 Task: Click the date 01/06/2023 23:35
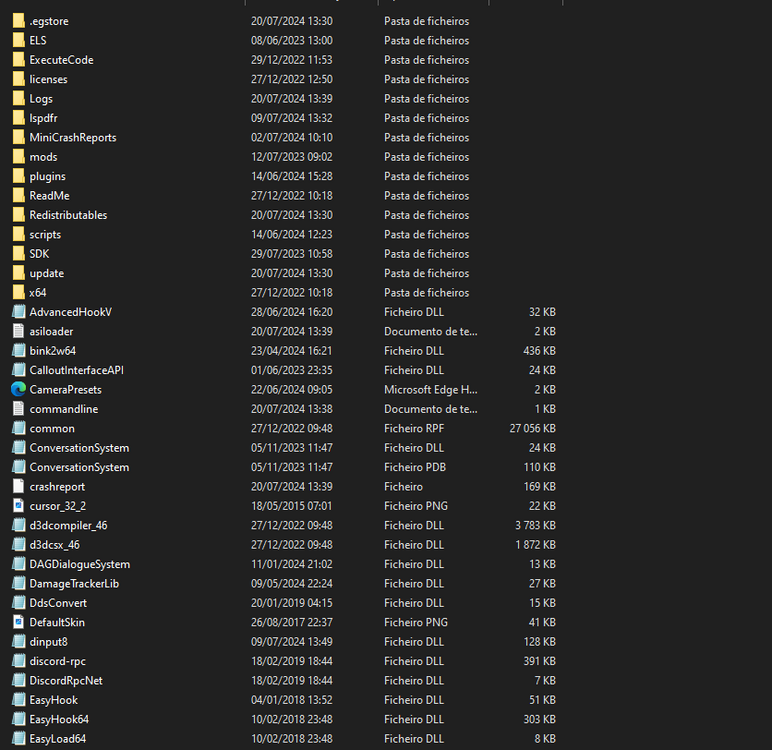pyautogui.click(x=291, y=370)
